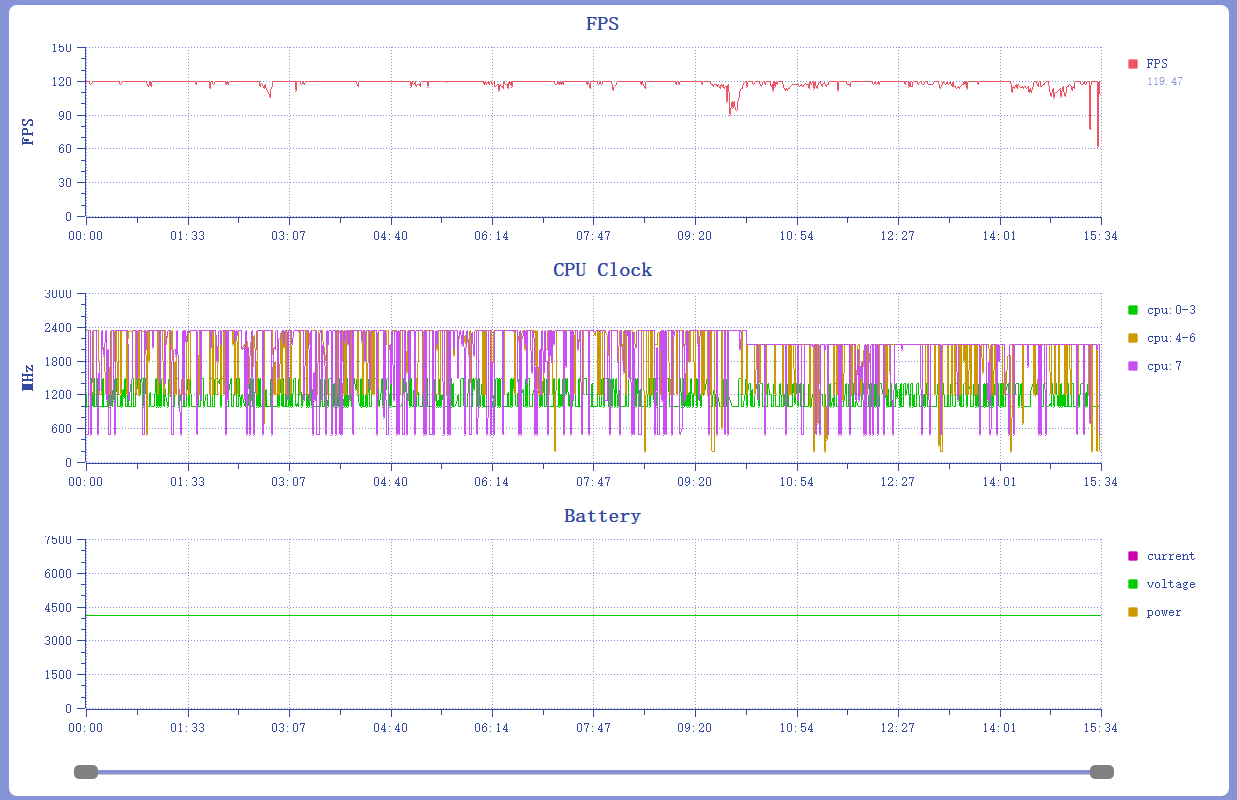Toggle the voltage series legend label

coord(1170,584)
